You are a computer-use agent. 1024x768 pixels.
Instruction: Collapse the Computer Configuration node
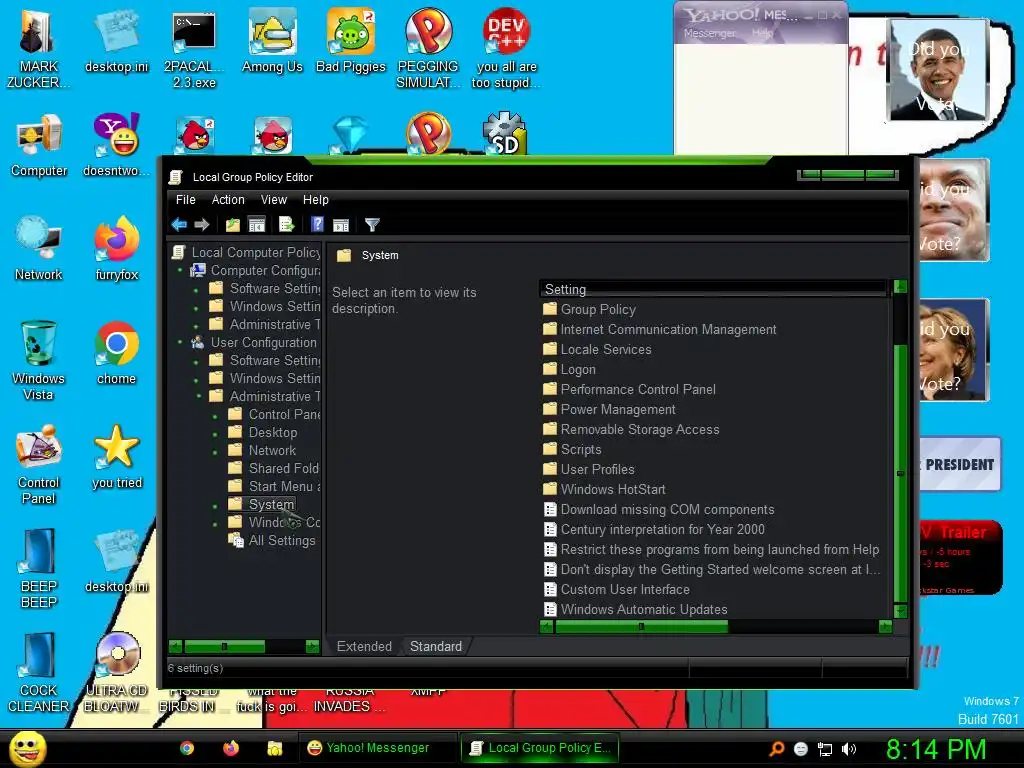click(x=181, y=270)
